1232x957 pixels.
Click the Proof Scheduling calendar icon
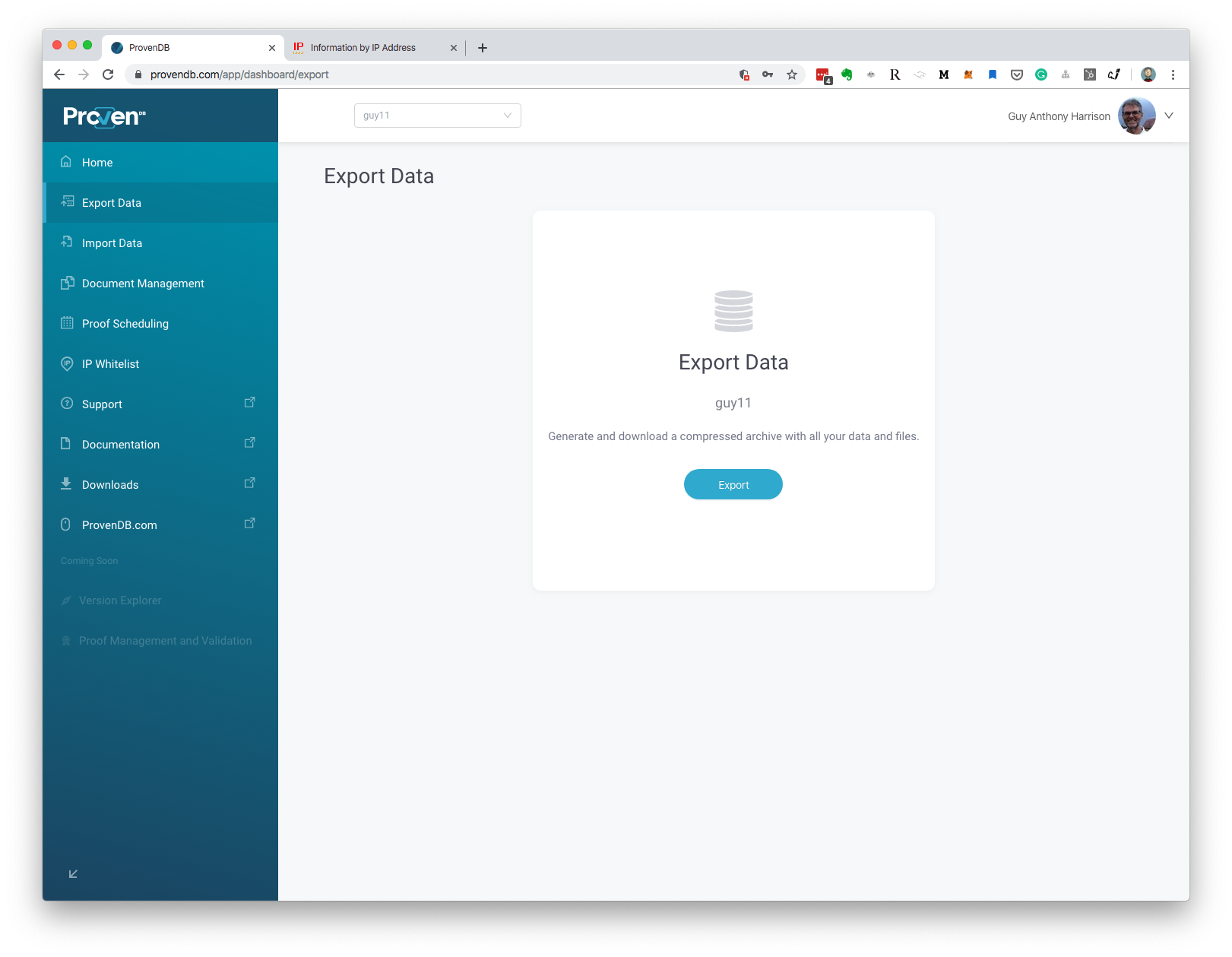[67, 323]
